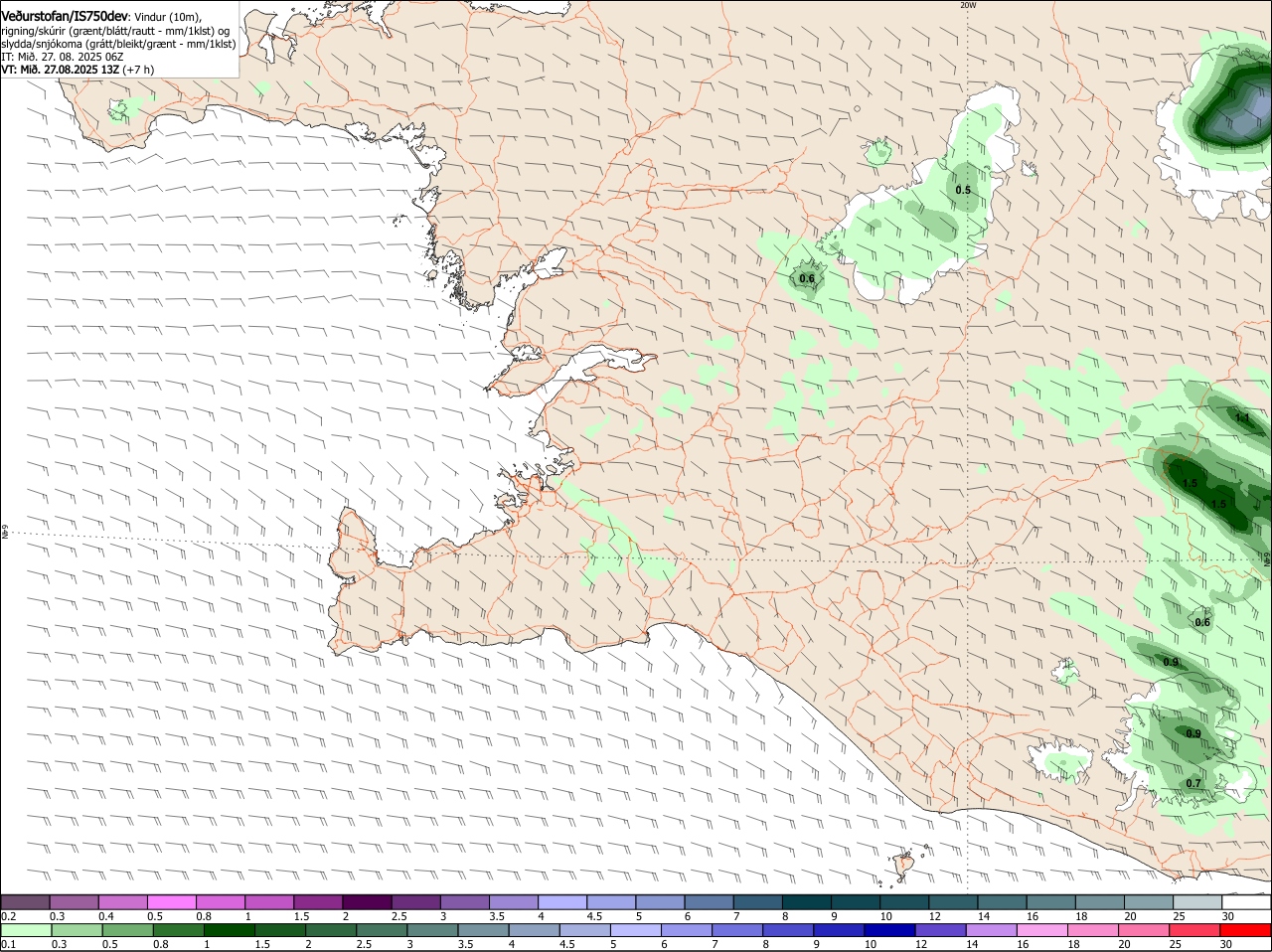Select the bright red 30 swatch in lower legend
Screen dimensions: 1272x952
coord(1246,930)
